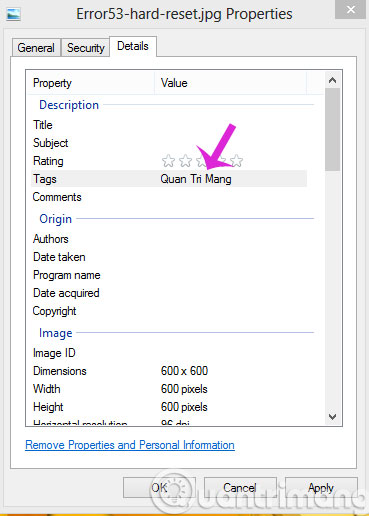Select the Tags property label

click(45, 179)
